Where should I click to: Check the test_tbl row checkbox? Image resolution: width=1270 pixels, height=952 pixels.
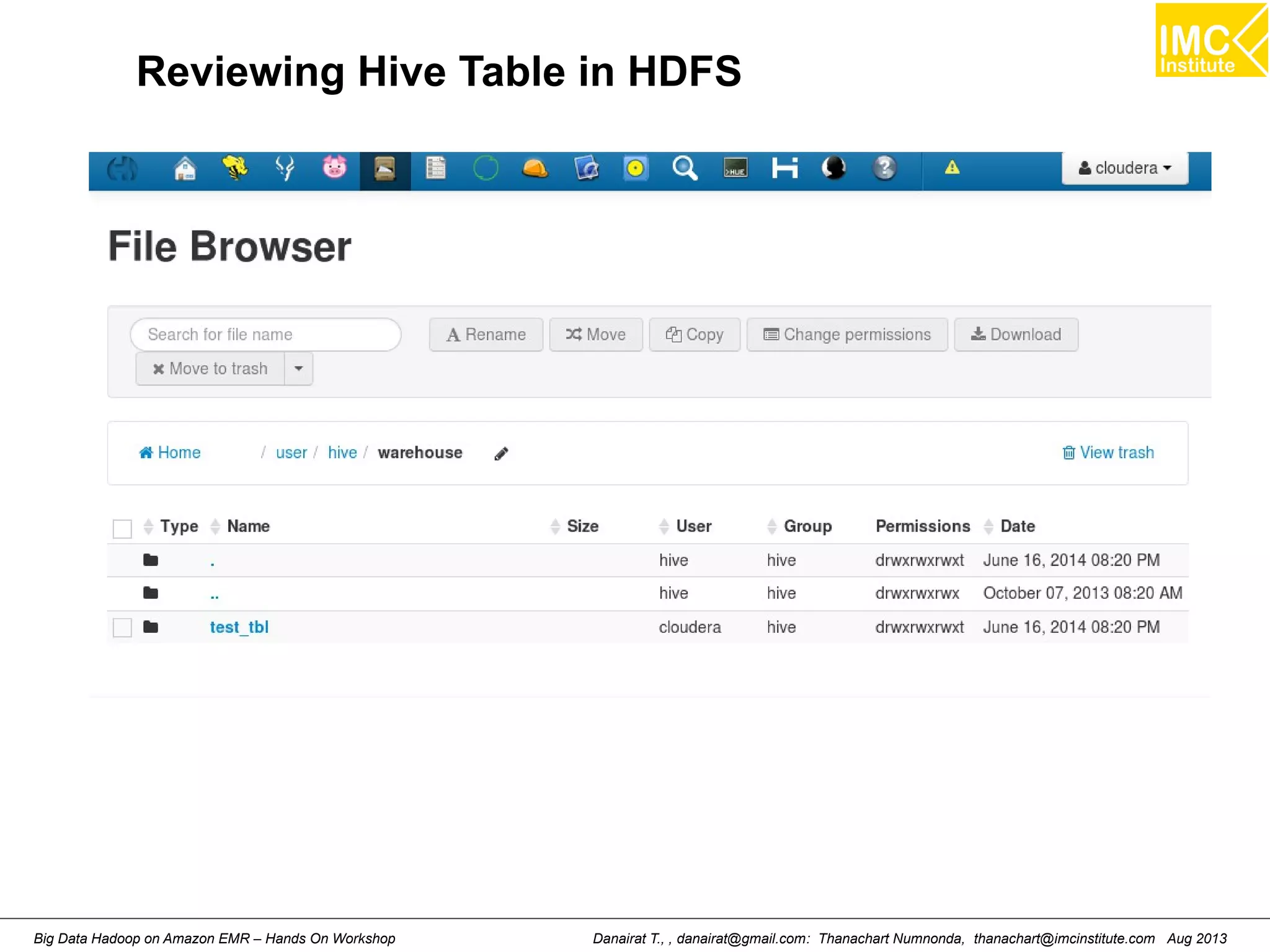122,628
